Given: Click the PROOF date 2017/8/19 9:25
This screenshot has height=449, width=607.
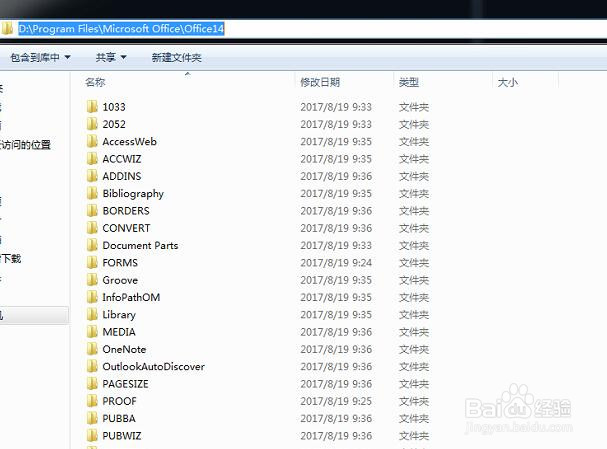Looking at the screenshot, I should click(336, 401).
